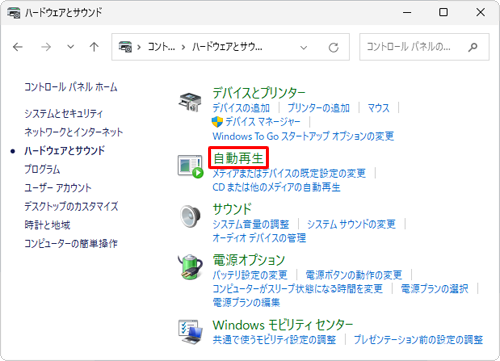Open the 電源オプション heading
500x361 pixels.
click(249, 260)
